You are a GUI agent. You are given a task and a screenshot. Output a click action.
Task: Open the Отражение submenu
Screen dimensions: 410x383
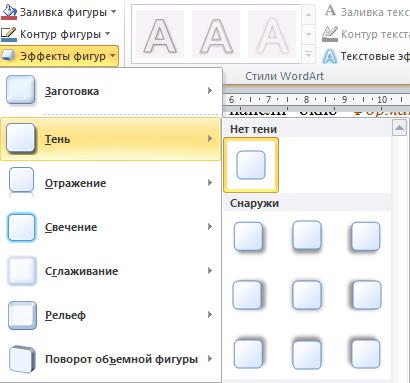(110, 183)
